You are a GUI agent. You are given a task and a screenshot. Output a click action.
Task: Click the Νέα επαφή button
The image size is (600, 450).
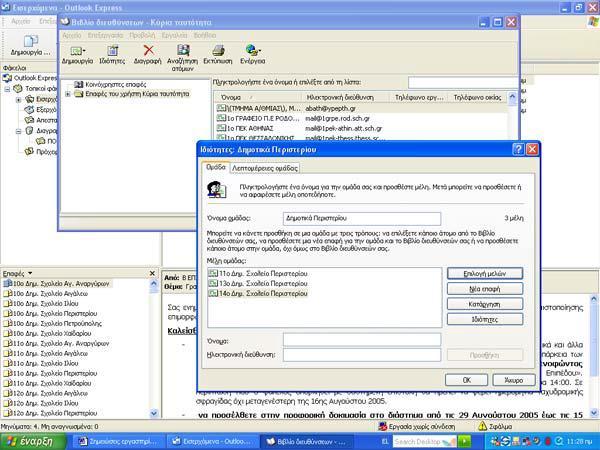(485, 289)
